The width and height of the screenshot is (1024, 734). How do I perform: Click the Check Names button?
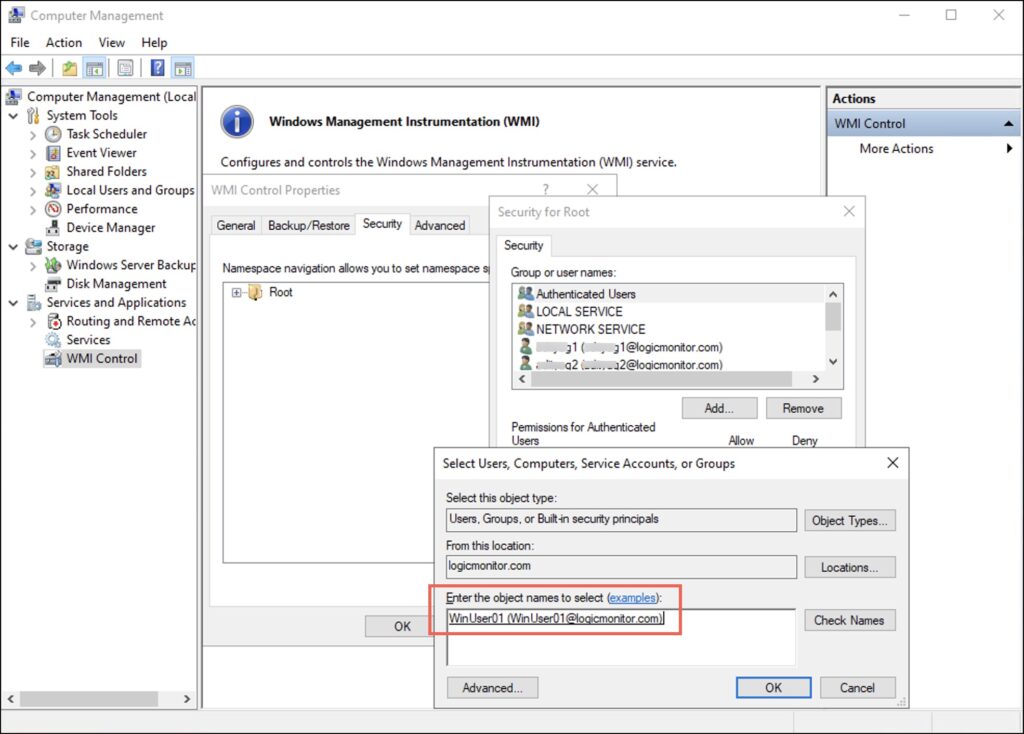coord(849,620)
